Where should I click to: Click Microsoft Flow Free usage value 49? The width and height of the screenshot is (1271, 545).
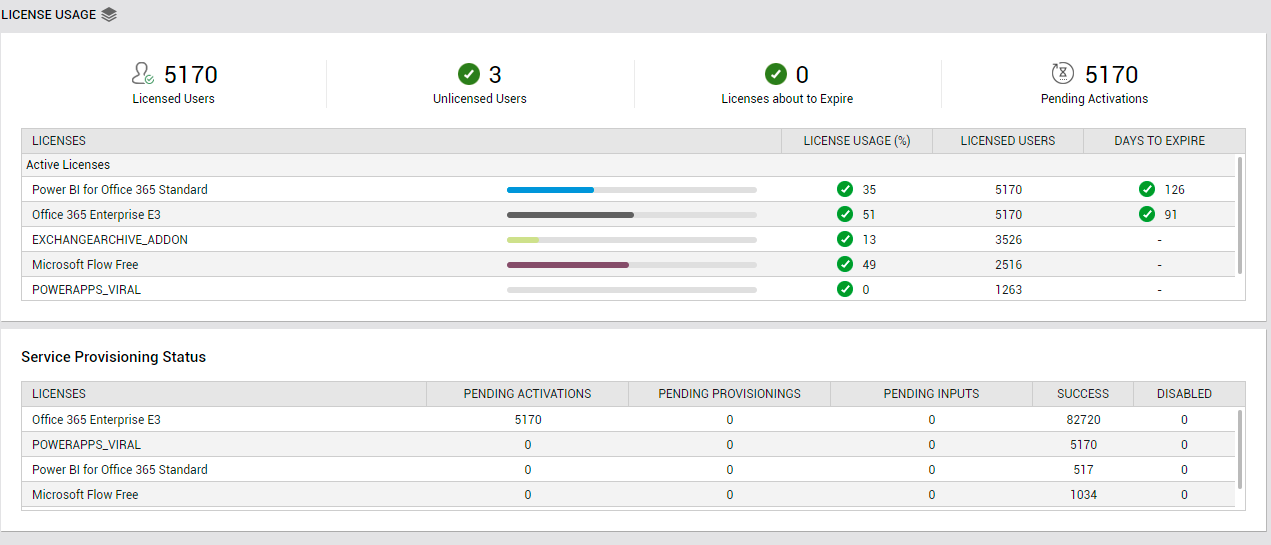pos(869,265)
